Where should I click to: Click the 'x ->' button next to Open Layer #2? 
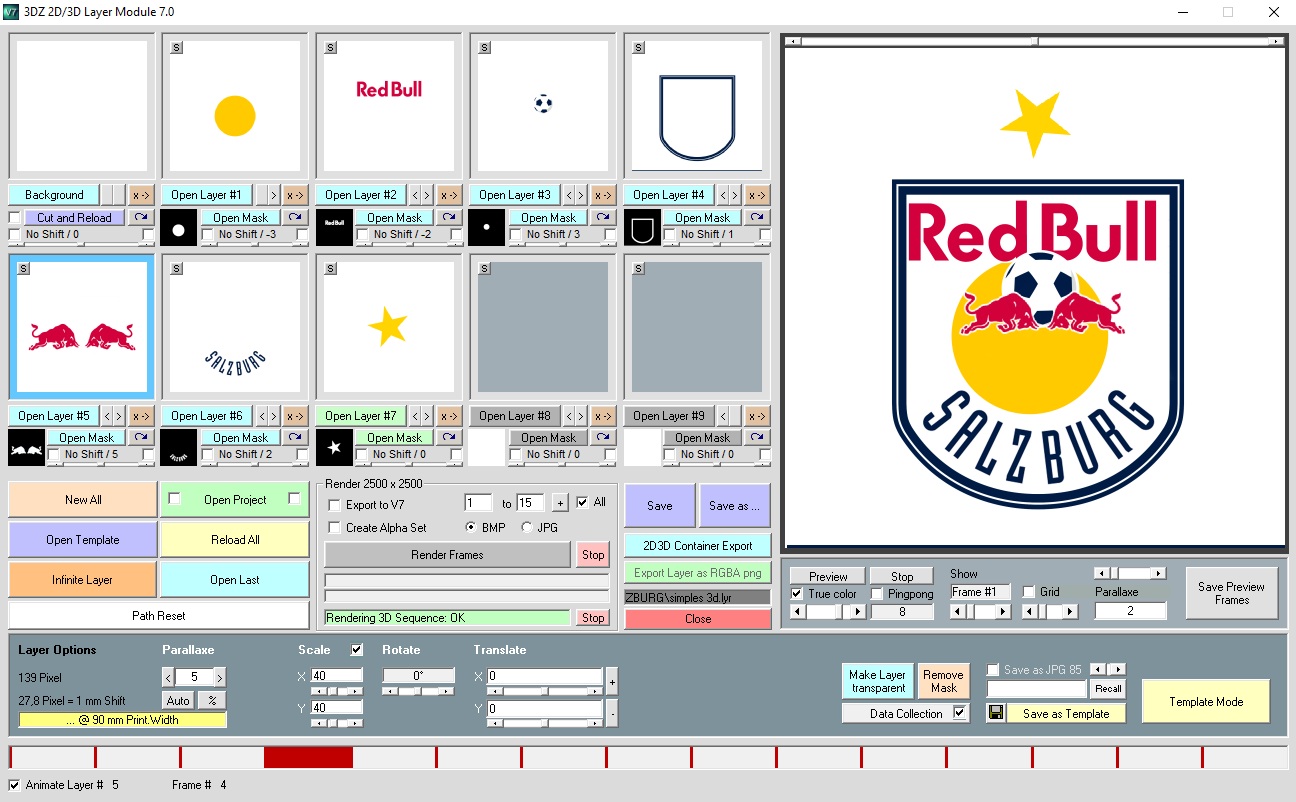coord(449,195)
